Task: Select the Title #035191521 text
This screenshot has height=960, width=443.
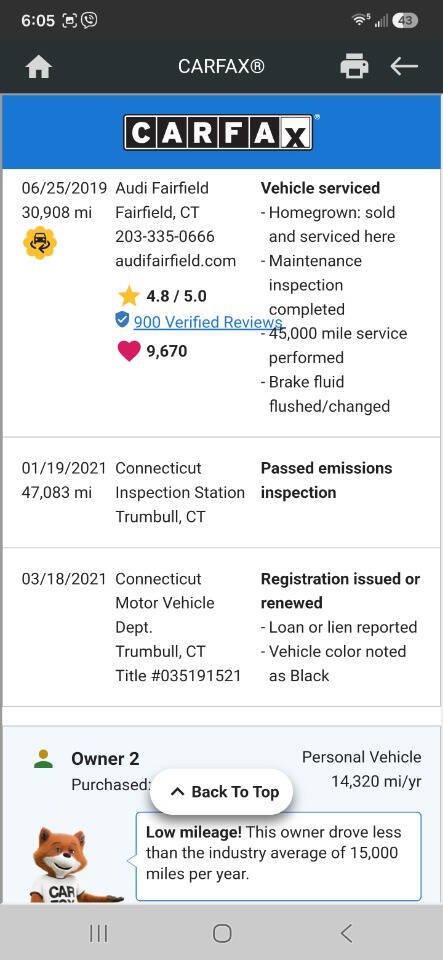Action: [x=178, y=676]
